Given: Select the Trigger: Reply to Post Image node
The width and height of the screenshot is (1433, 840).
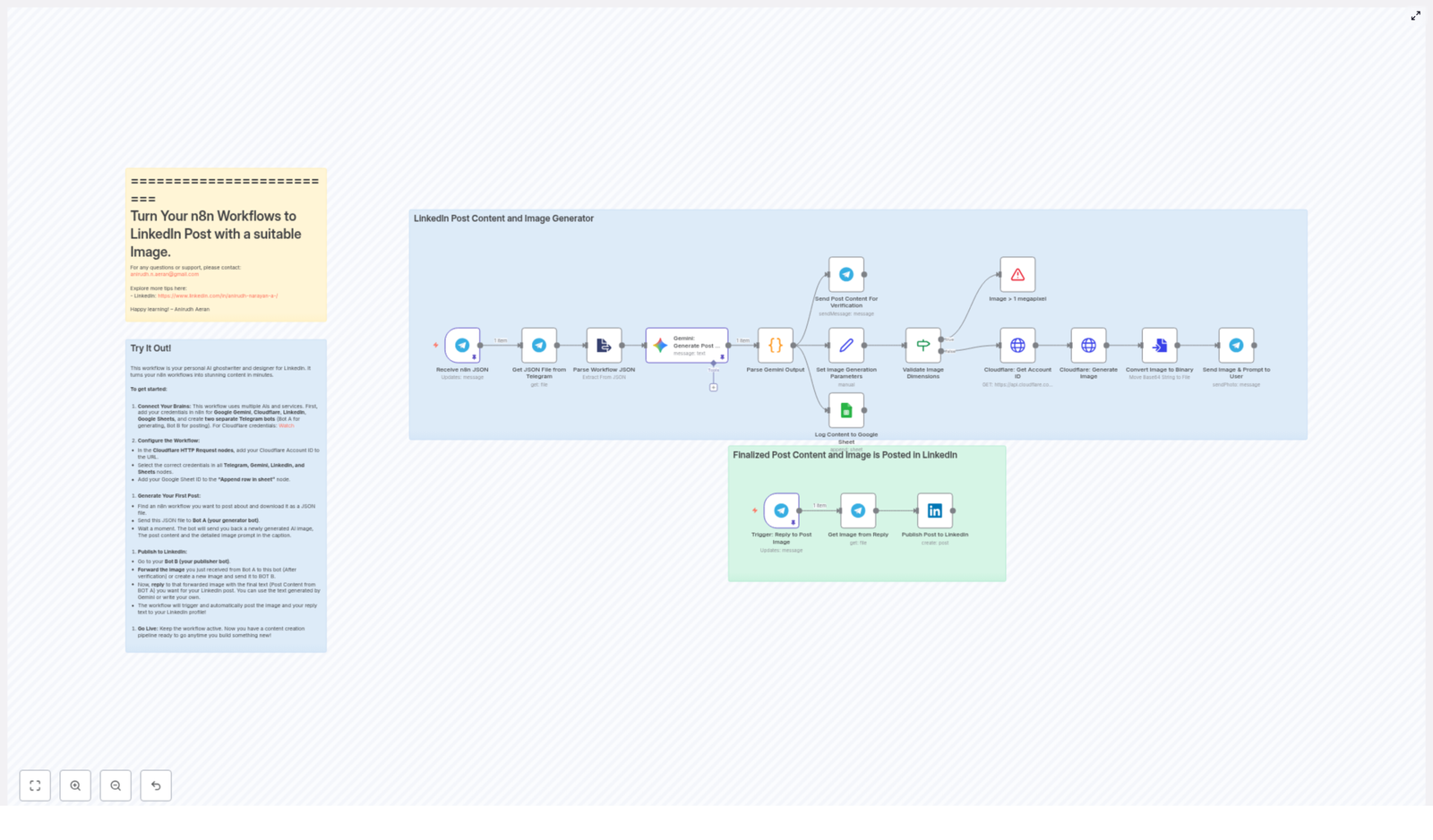Looking at the screenshot, I should [781, 510].
